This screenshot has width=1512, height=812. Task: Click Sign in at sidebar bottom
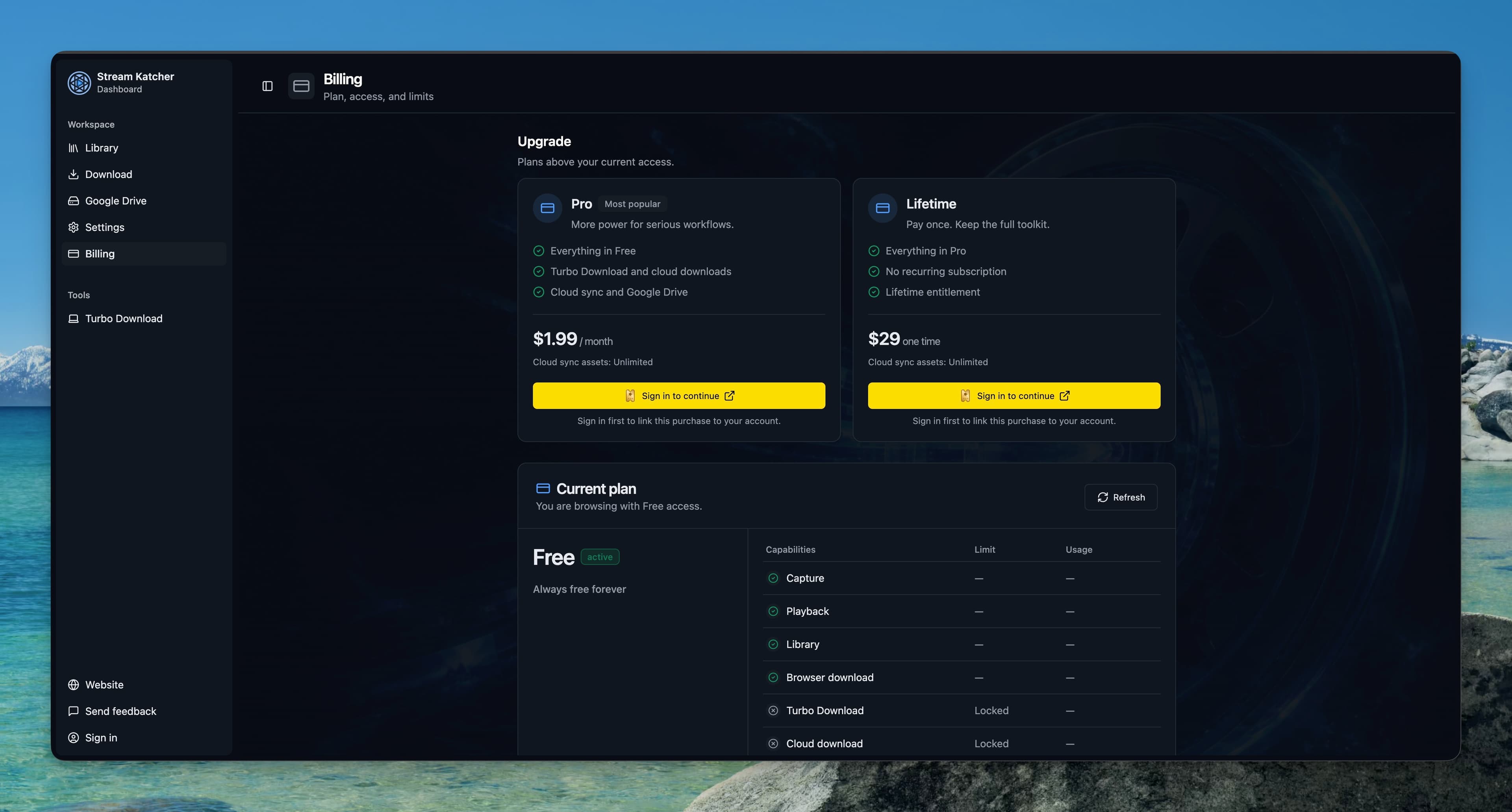144,738
